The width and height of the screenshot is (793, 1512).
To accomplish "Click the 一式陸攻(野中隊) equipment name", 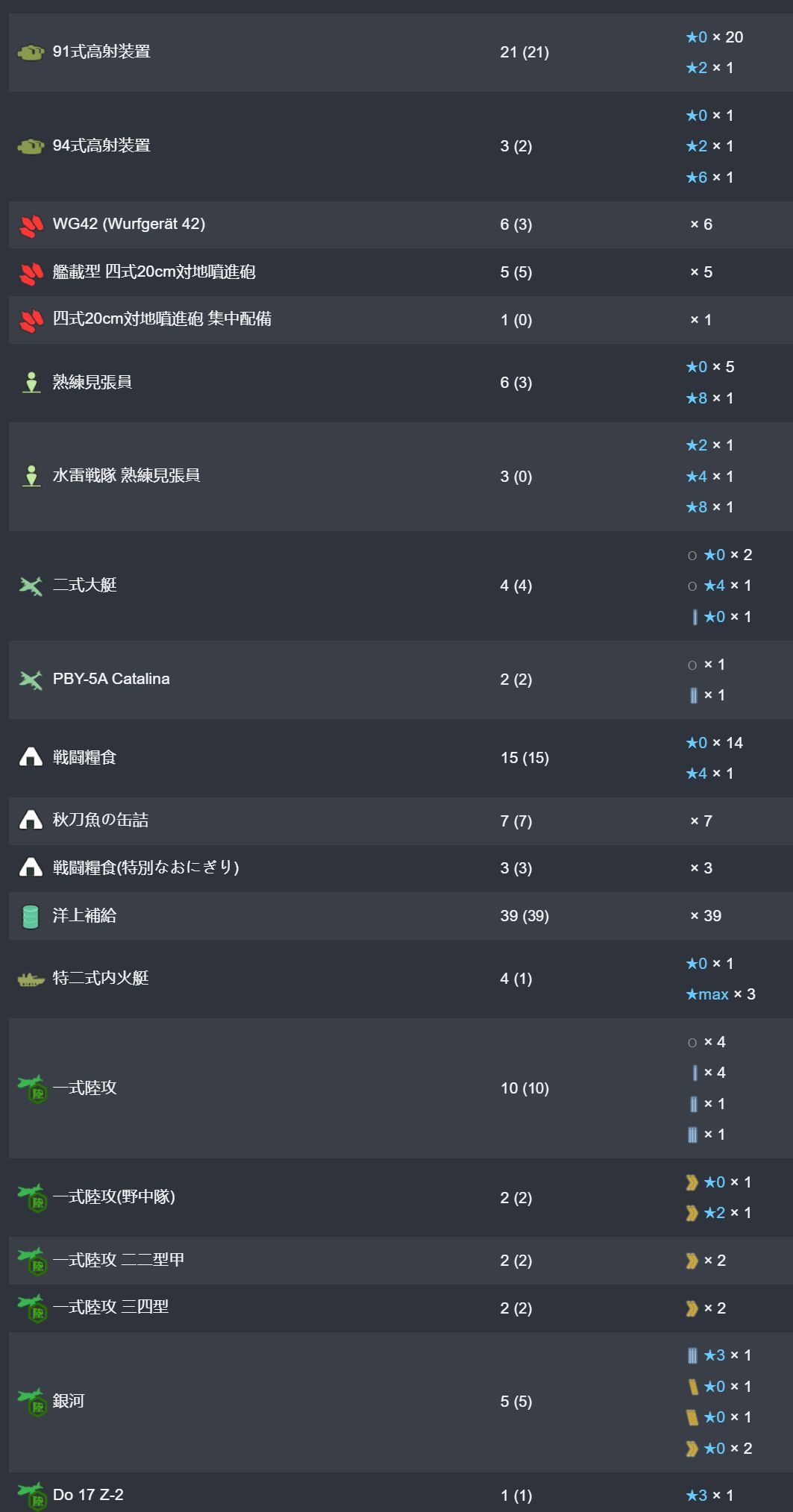I will tap(114, 1197).
